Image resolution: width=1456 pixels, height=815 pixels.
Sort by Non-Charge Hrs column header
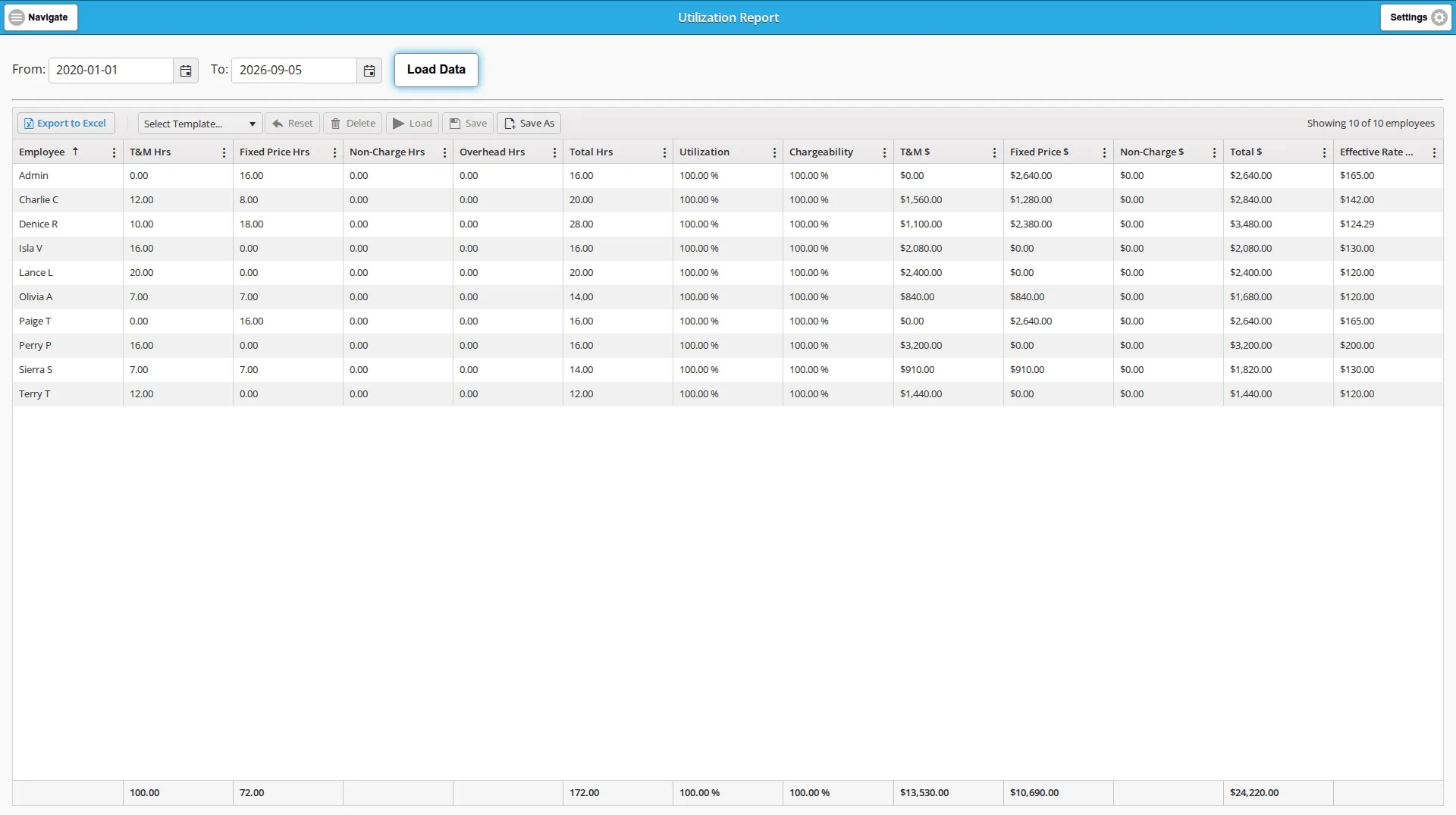[387, 152]
